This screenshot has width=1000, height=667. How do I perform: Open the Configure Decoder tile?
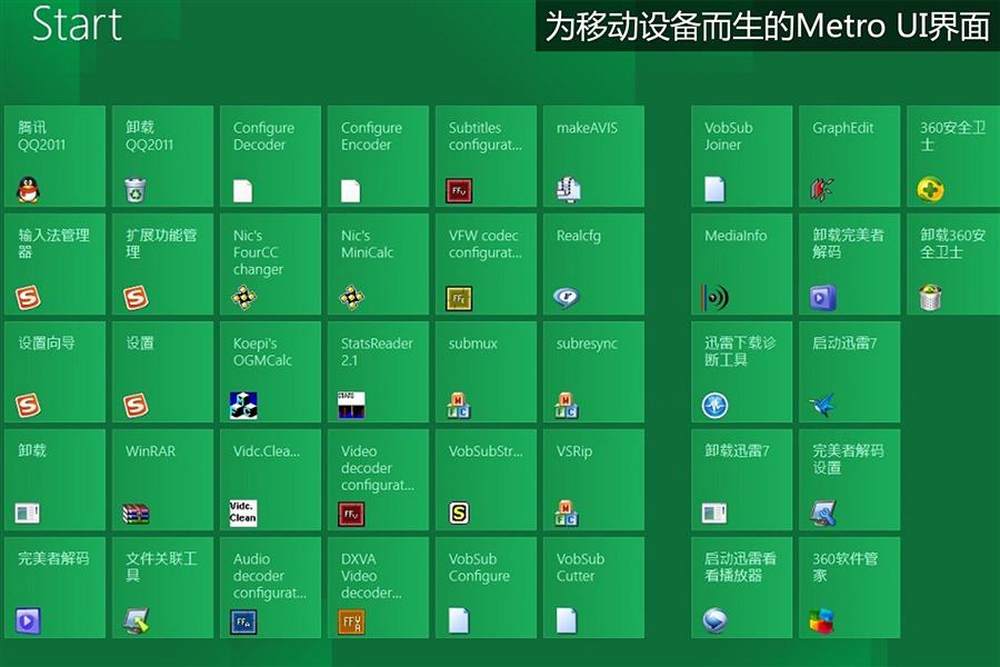coord(270,156)
